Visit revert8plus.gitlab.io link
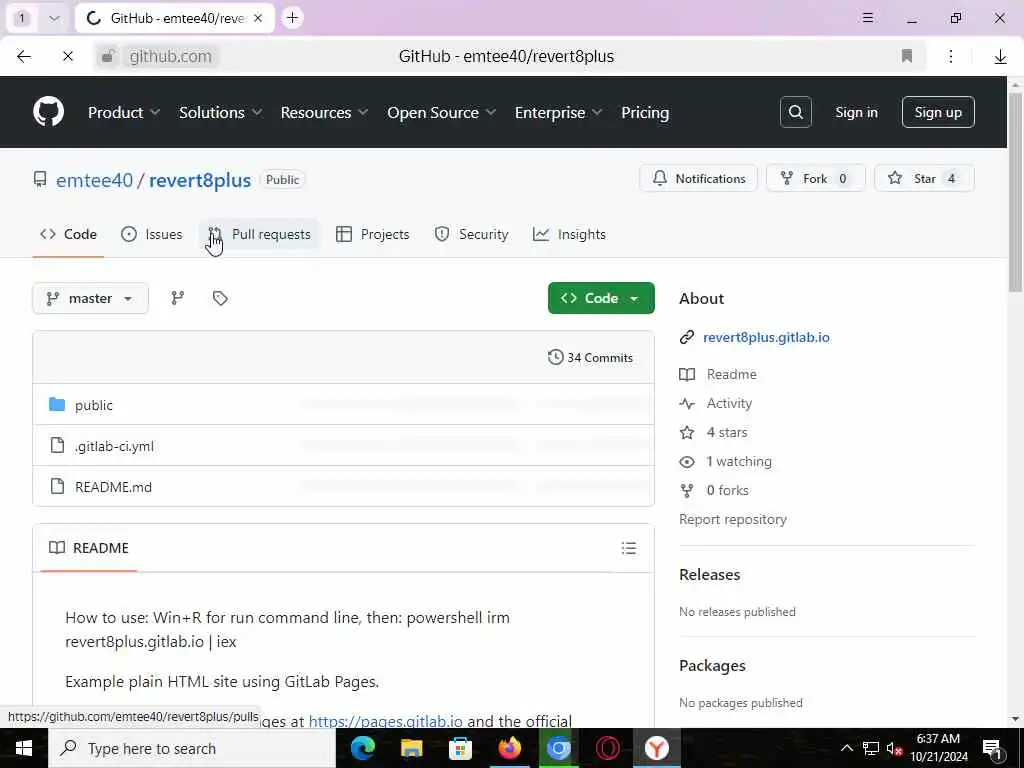Screen dimensions: 1024x768 [766, 338]
